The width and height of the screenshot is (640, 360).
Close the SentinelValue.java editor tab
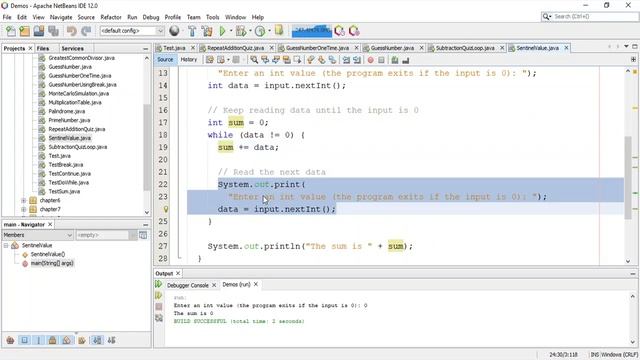(x=566, y=48)
